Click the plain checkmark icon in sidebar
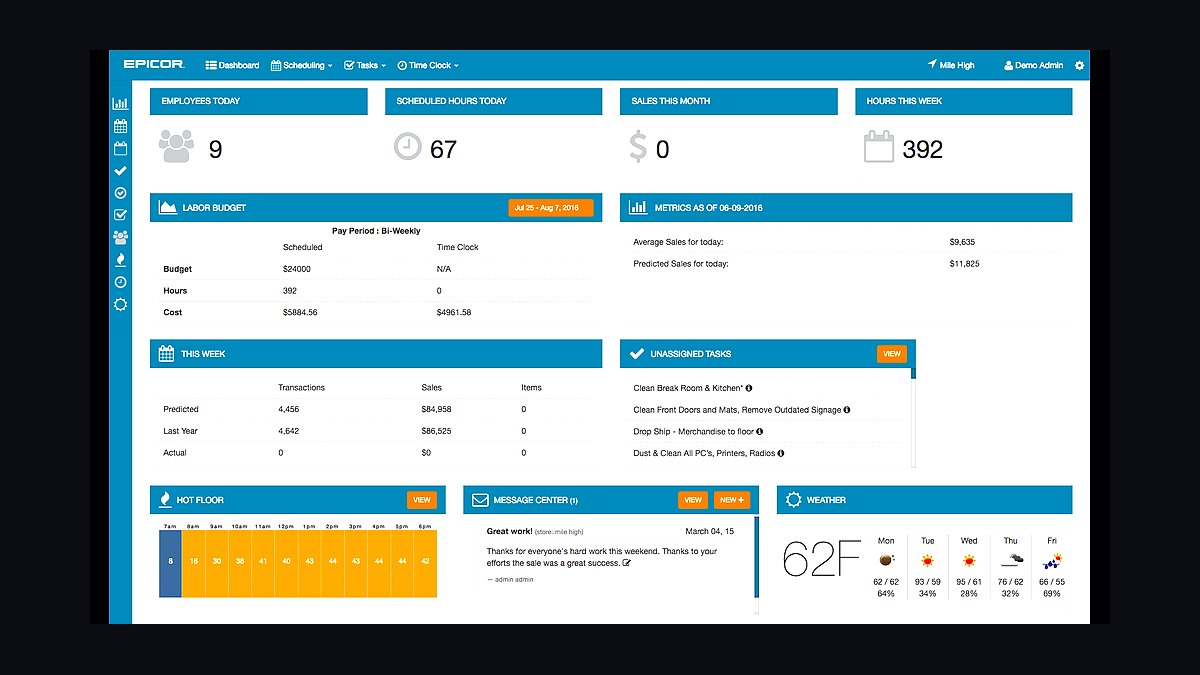Image resolution: width=1200 pixels, height=675 pixels. pyautogui.click(x=120, y=171)
